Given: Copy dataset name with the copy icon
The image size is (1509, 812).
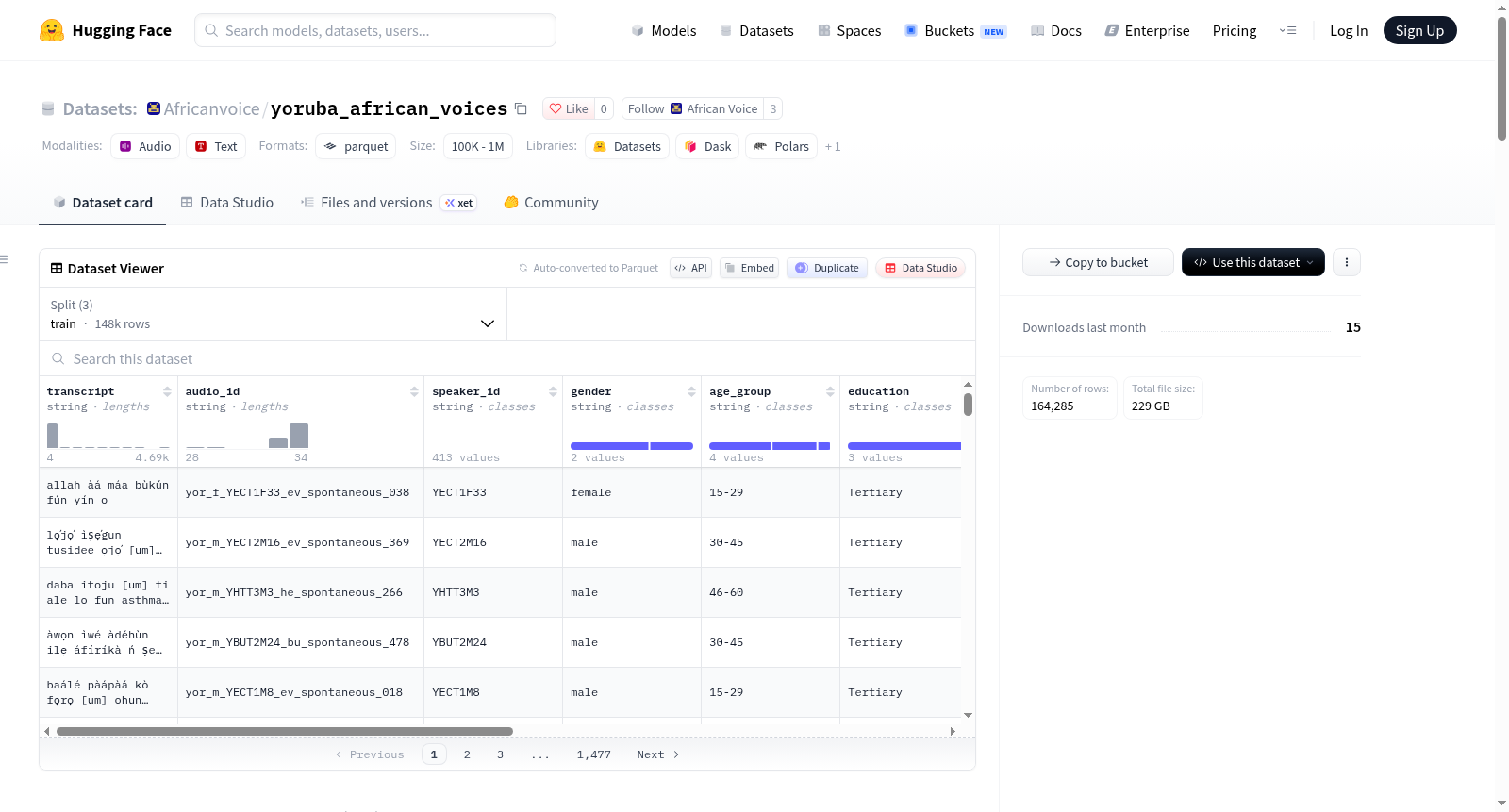Looking at the screenshot, I should 521,108.
